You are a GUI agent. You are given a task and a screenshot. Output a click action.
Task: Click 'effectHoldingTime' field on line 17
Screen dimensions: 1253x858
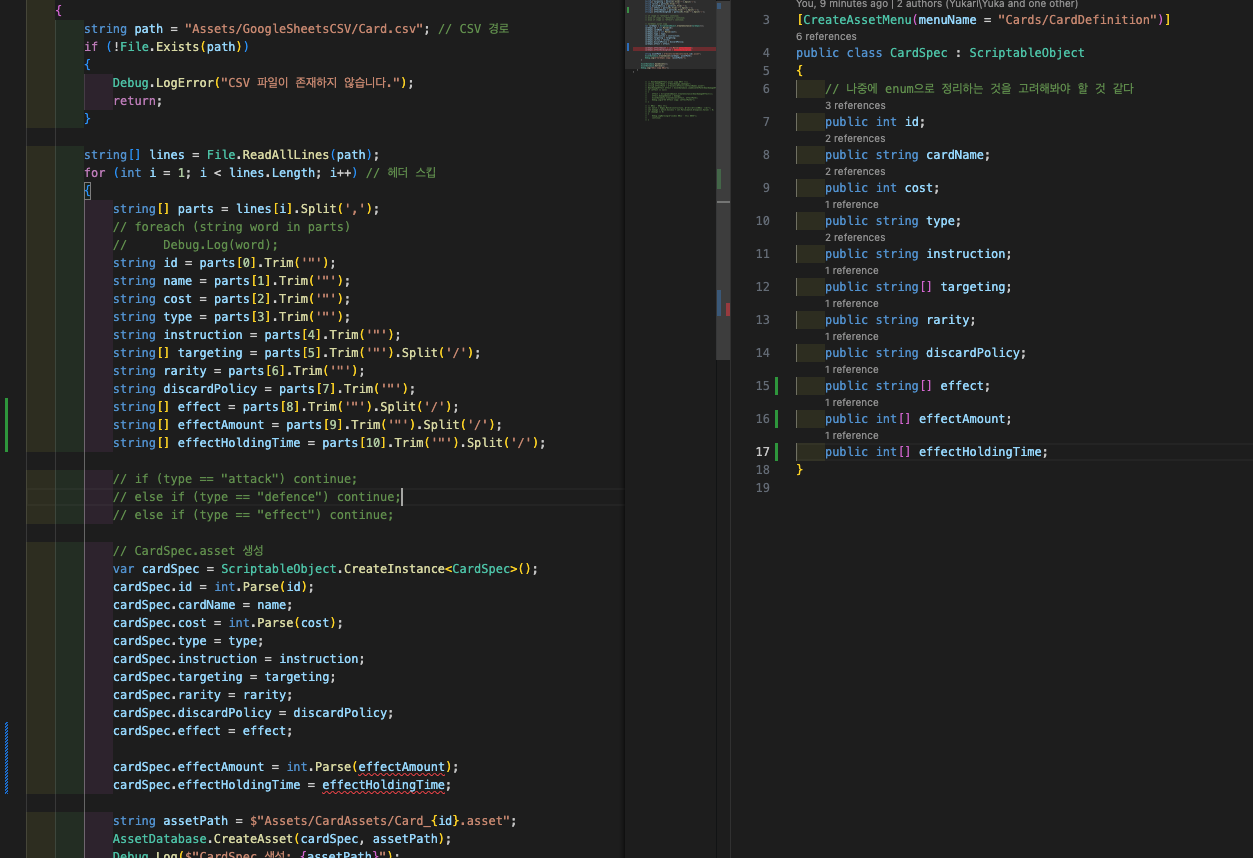(x=980, y=452)
